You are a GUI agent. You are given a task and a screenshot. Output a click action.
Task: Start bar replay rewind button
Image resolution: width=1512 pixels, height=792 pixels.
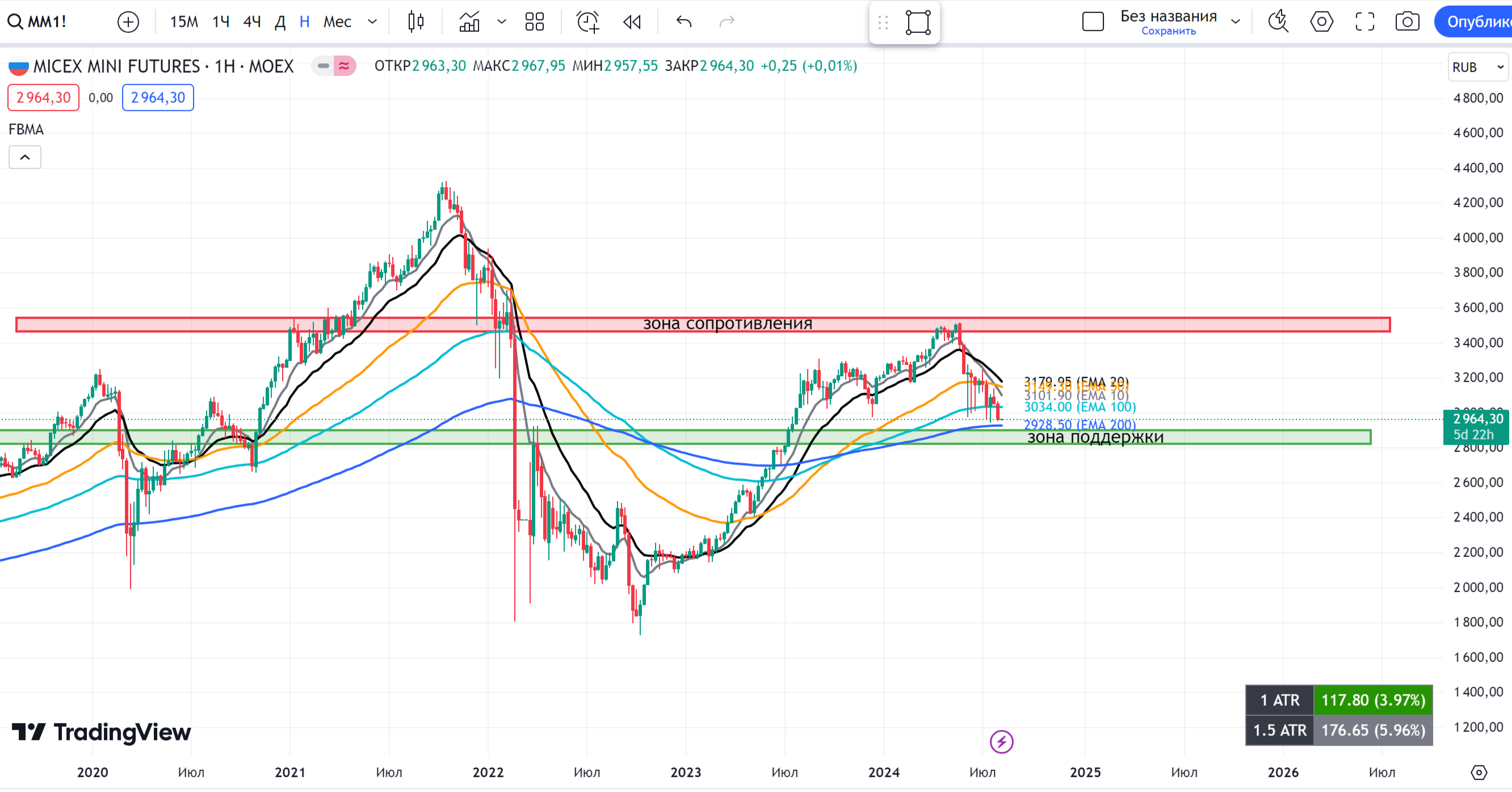click(632, 22)
